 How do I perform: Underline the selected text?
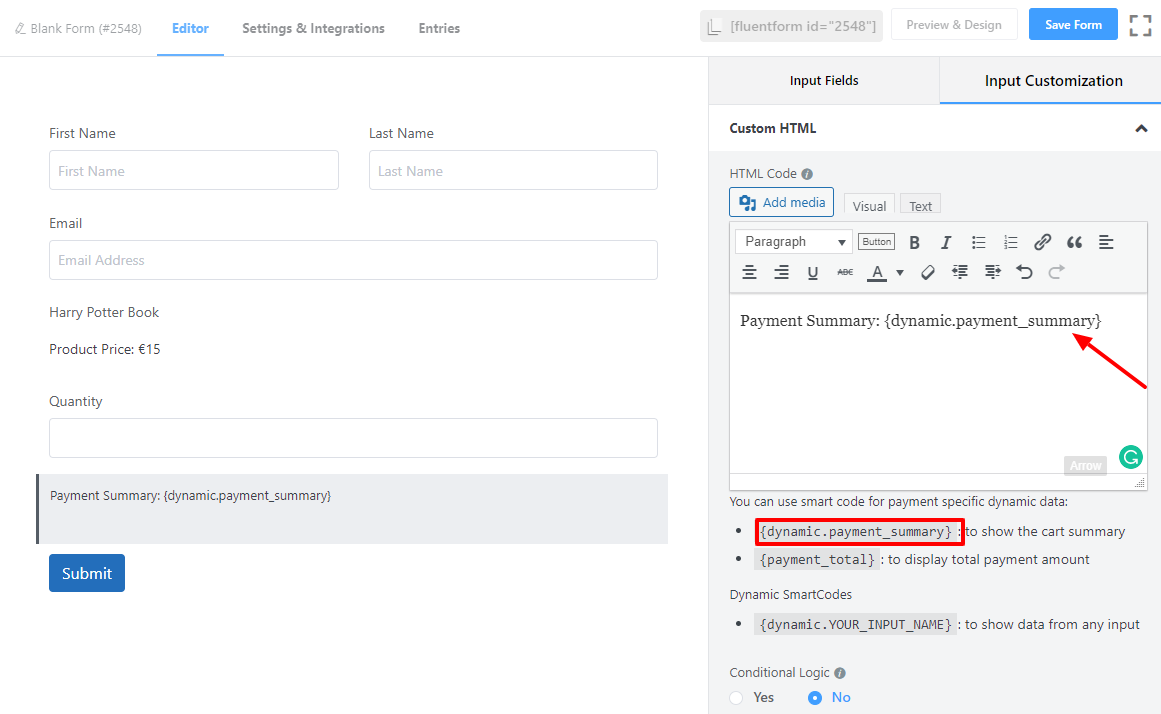point(813,272)
